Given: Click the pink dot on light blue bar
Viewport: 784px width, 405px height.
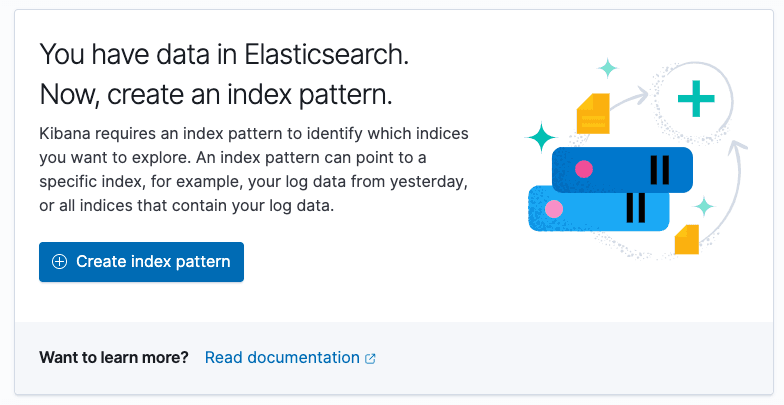Looking at the screenshot, I should coord(554,209).
